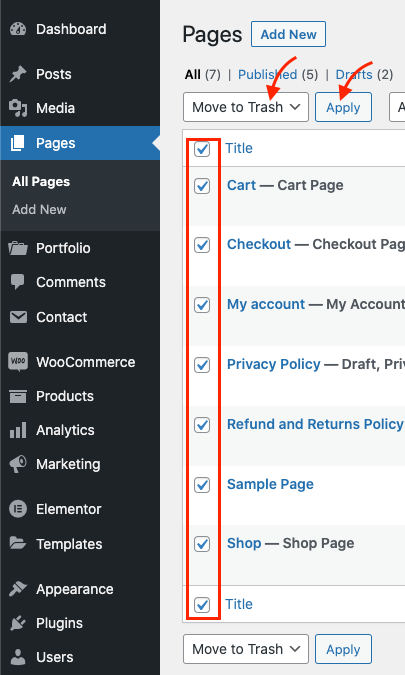The width and height of the screenshot is (405, 675).
Task: Uncheck the My account page checkbox
Action: pos(202,305)
